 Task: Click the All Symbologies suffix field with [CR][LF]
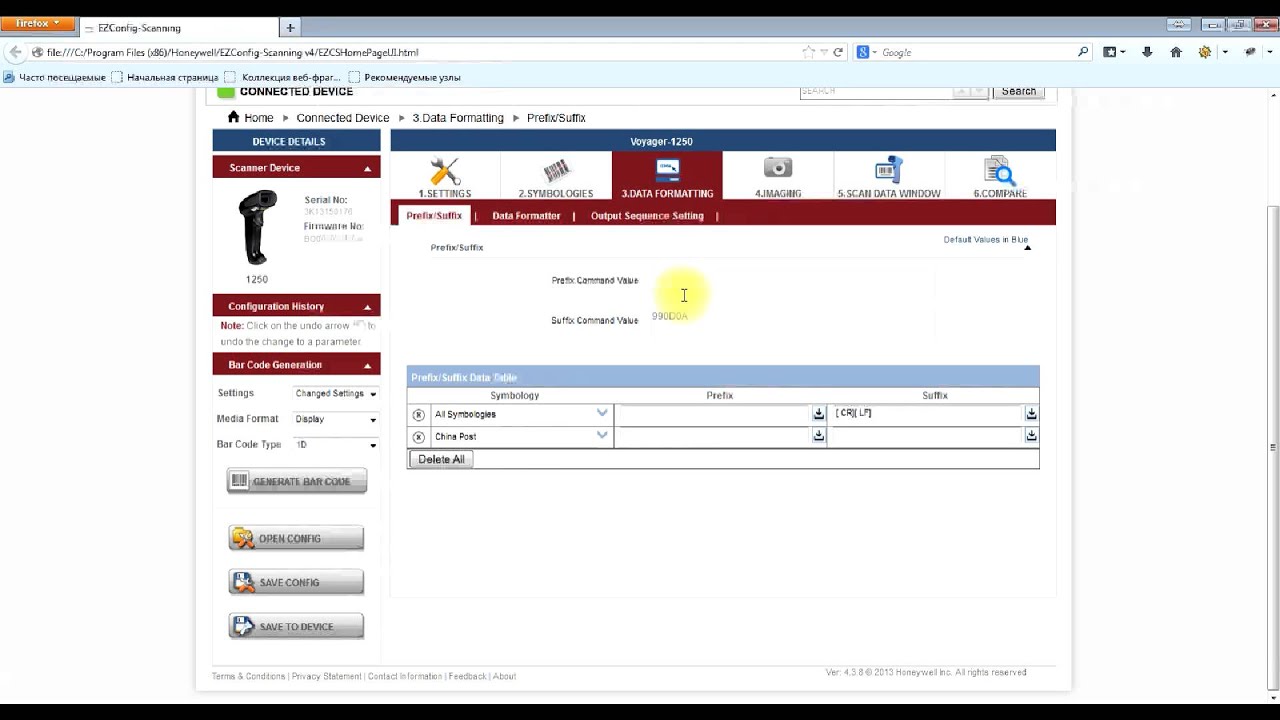[x=926, y=414]
